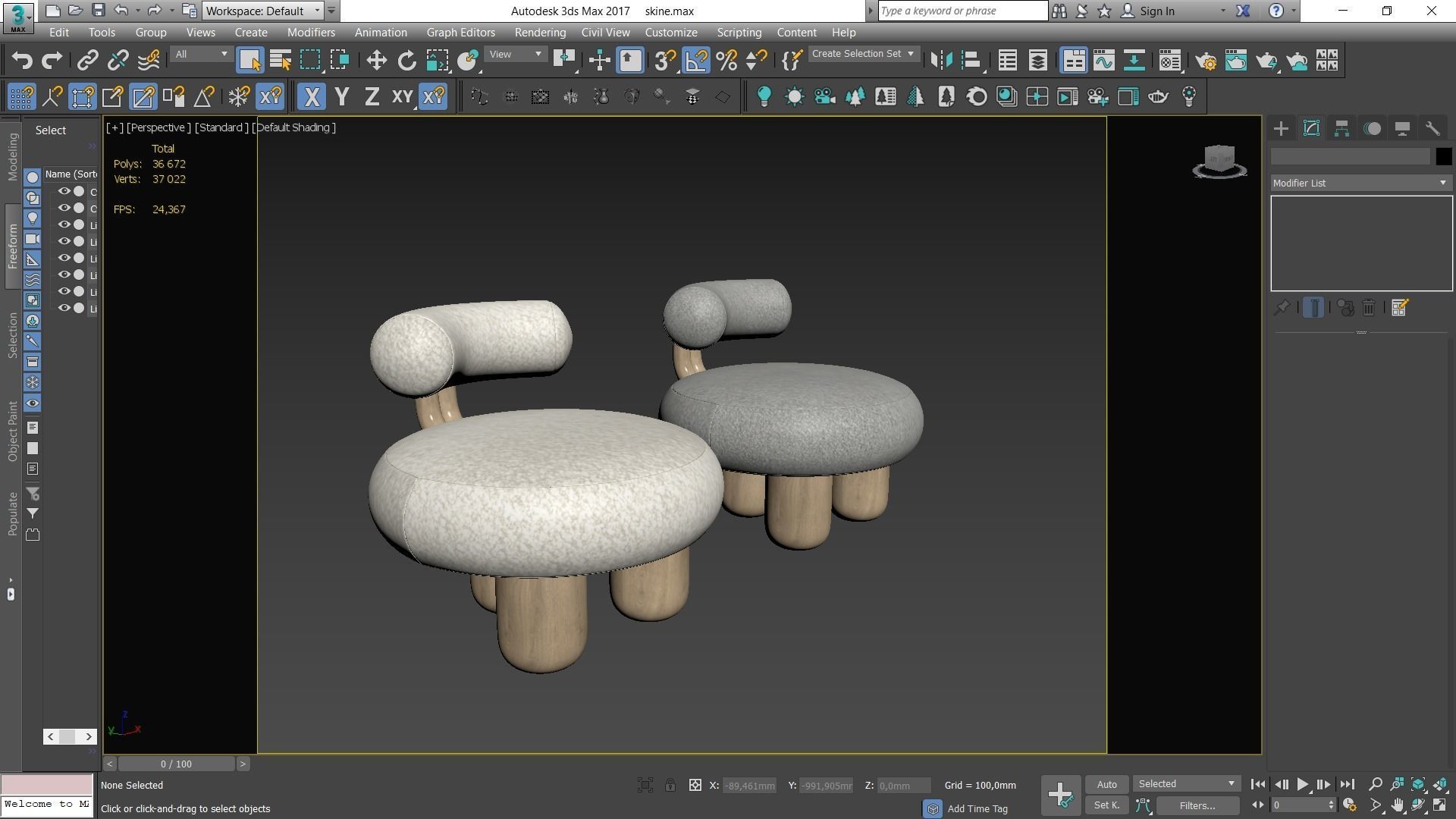Toggle Percent Snap
The width and height of the screenshot is (1456, 819).
coord(726,61)
